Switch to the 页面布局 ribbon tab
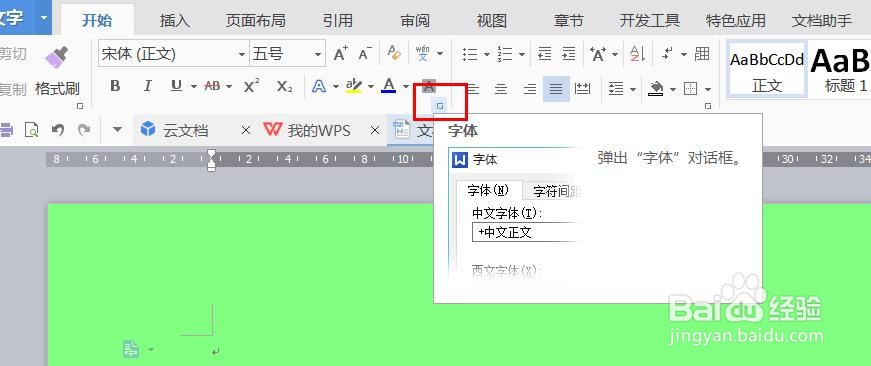 (x=256, y=21)
